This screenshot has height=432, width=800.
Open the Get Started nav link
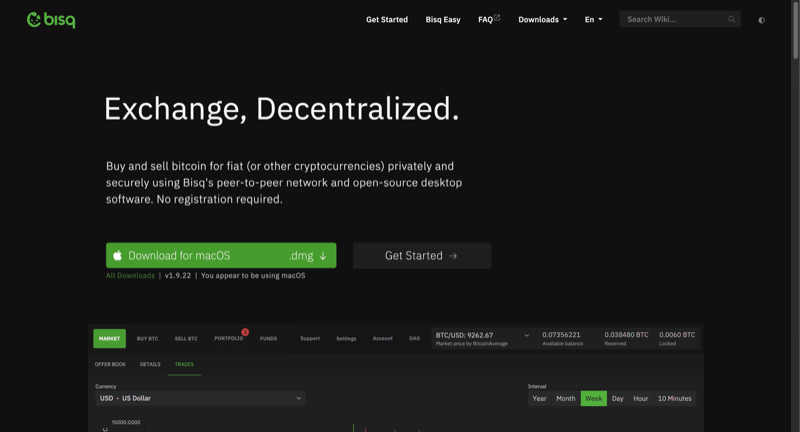(x=387, y=19)
